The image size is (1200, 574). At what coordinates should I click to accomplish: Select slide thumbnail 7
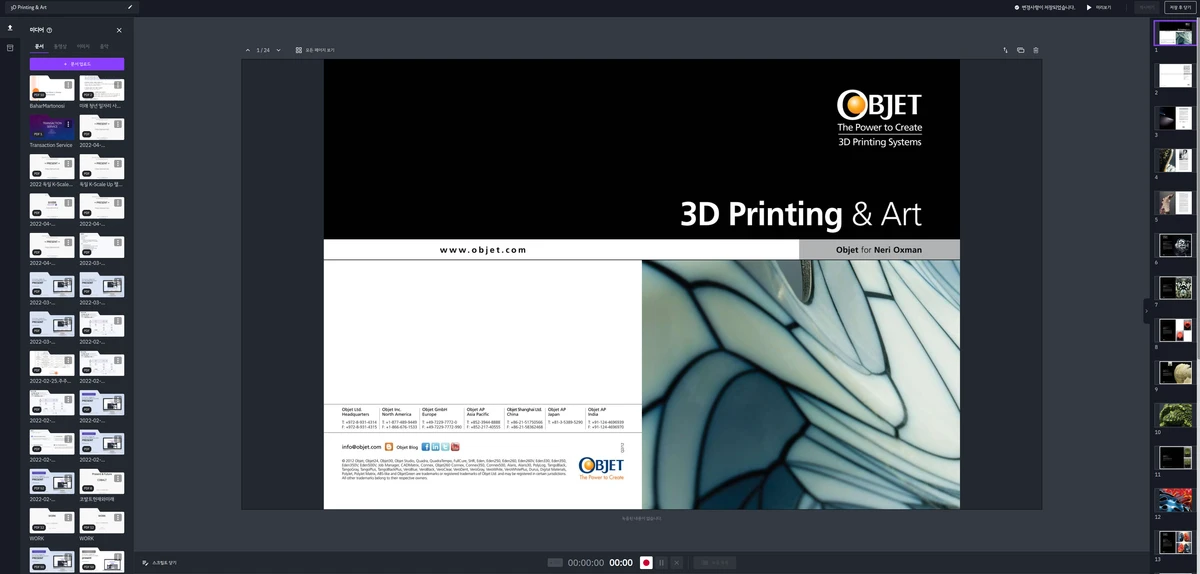[1175, 289]
